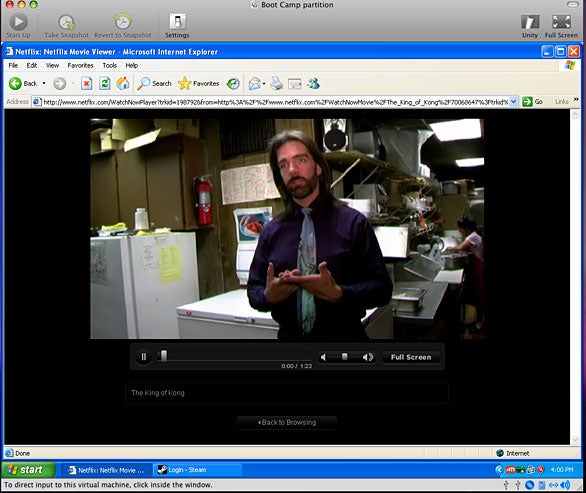Open the Messenger toolbar icon
The image size is (586, 493).
tap(313, 83)
